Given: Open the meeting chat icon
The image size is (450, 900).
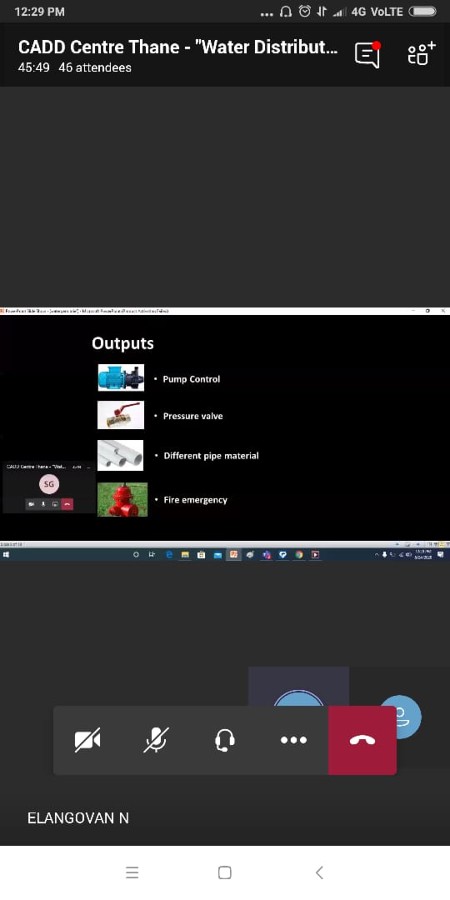Looking at the screenshot, I should point(367,54).
